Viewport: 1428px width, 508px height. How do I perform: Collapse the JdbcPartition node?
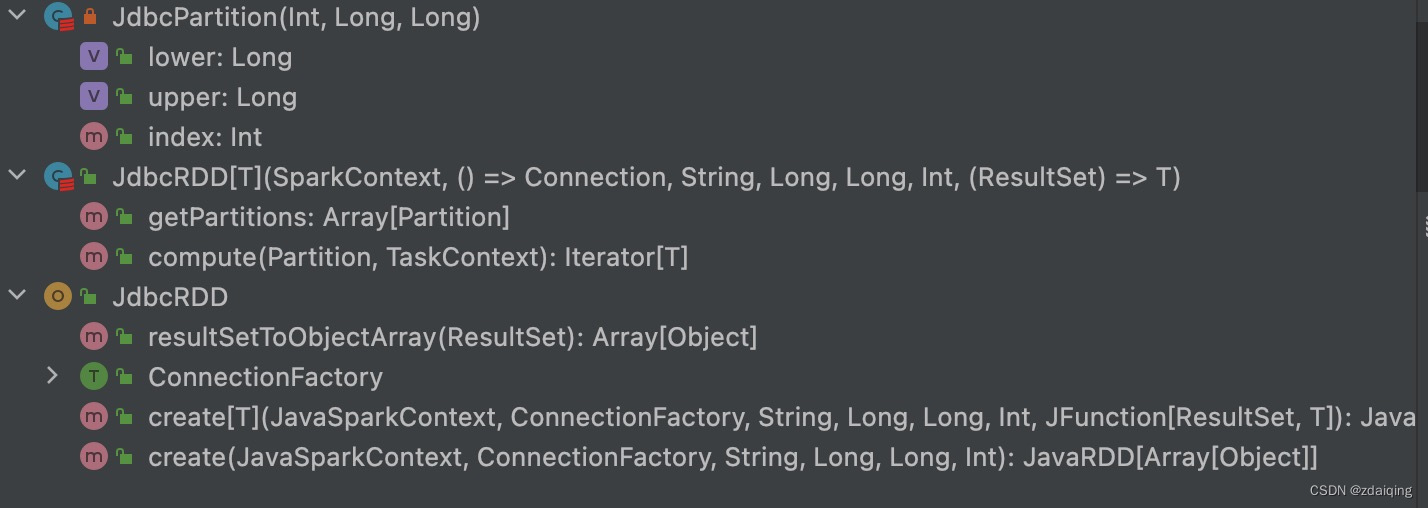click(17, 17)
